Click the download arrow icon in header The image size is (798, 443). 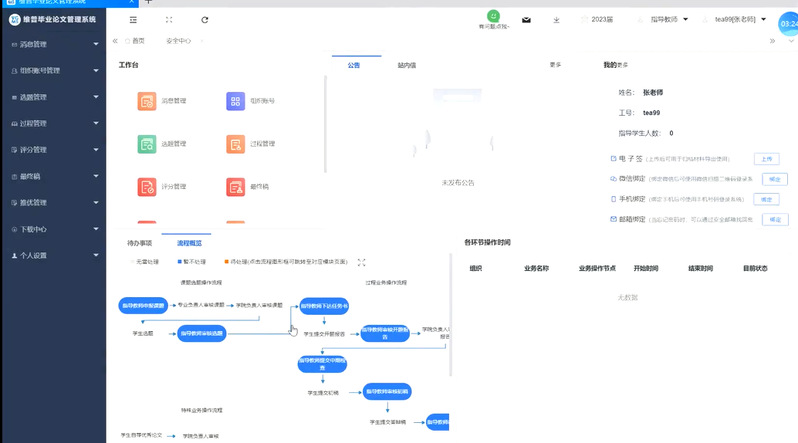pos(556,20)
